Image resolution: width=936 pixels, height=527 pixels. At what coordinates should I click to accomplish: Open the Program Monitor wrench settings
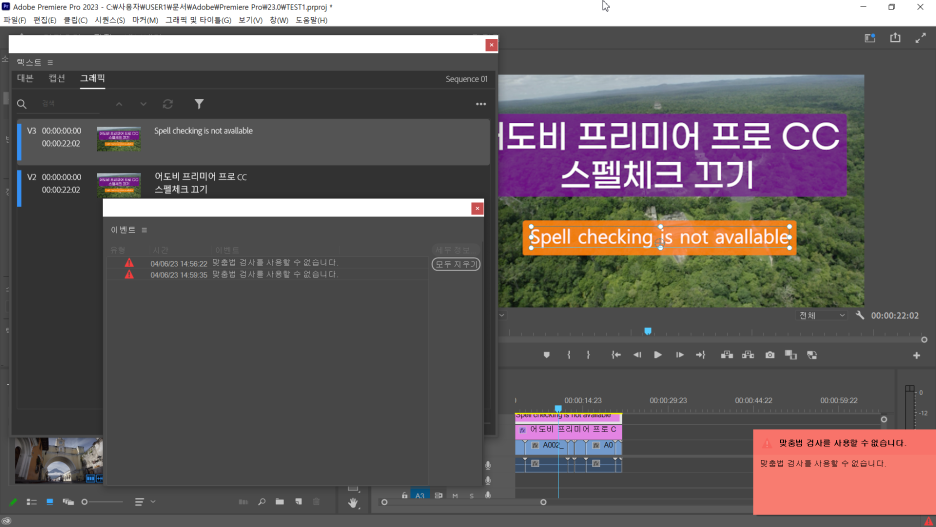[x=860, y=315]
